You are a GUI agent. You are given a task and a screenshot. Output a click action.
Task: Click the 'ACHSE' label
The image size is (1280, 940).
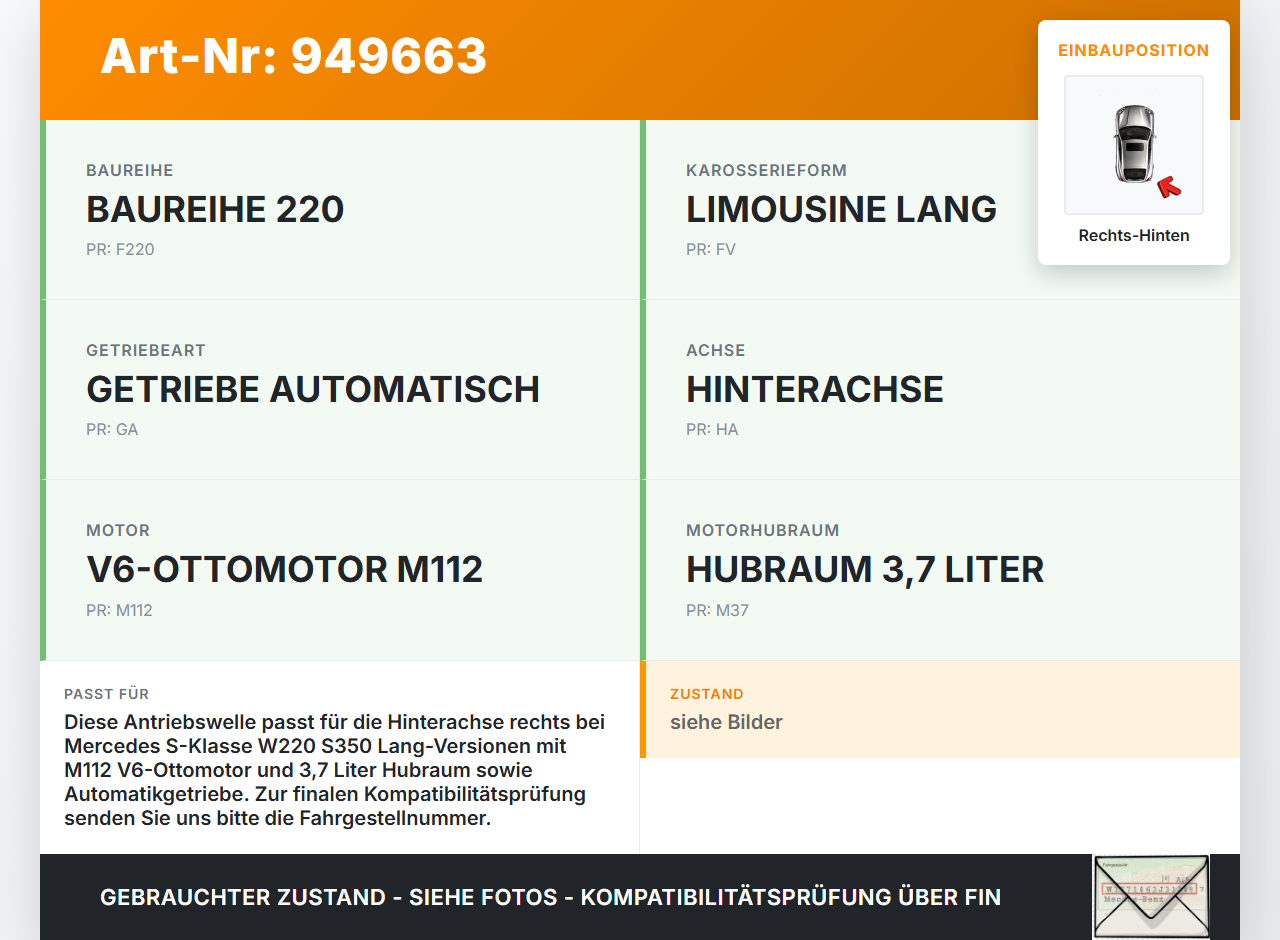(716, 351)
